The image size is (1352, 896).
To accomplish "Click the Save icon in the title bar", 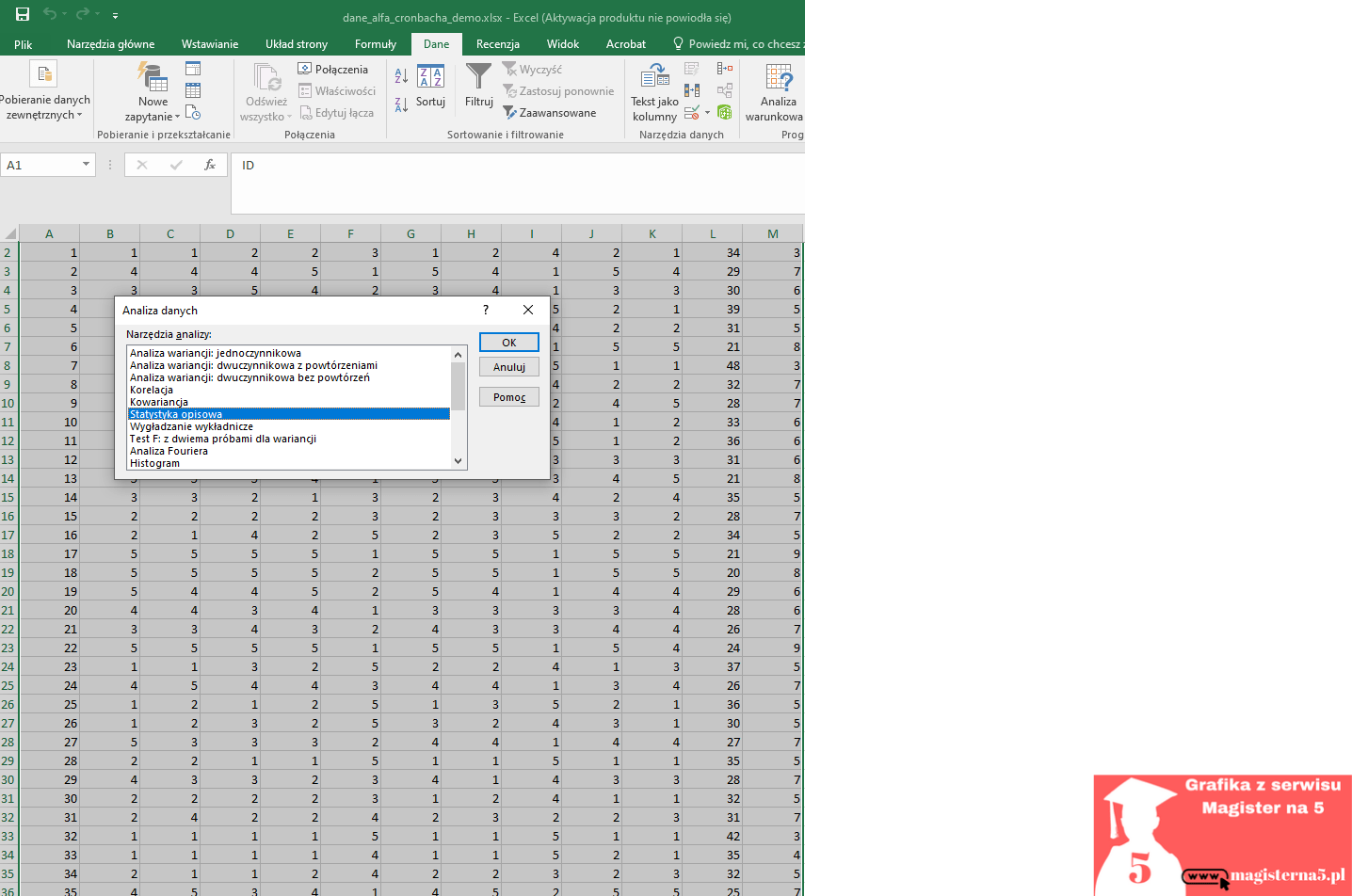I will pos(23,14).
